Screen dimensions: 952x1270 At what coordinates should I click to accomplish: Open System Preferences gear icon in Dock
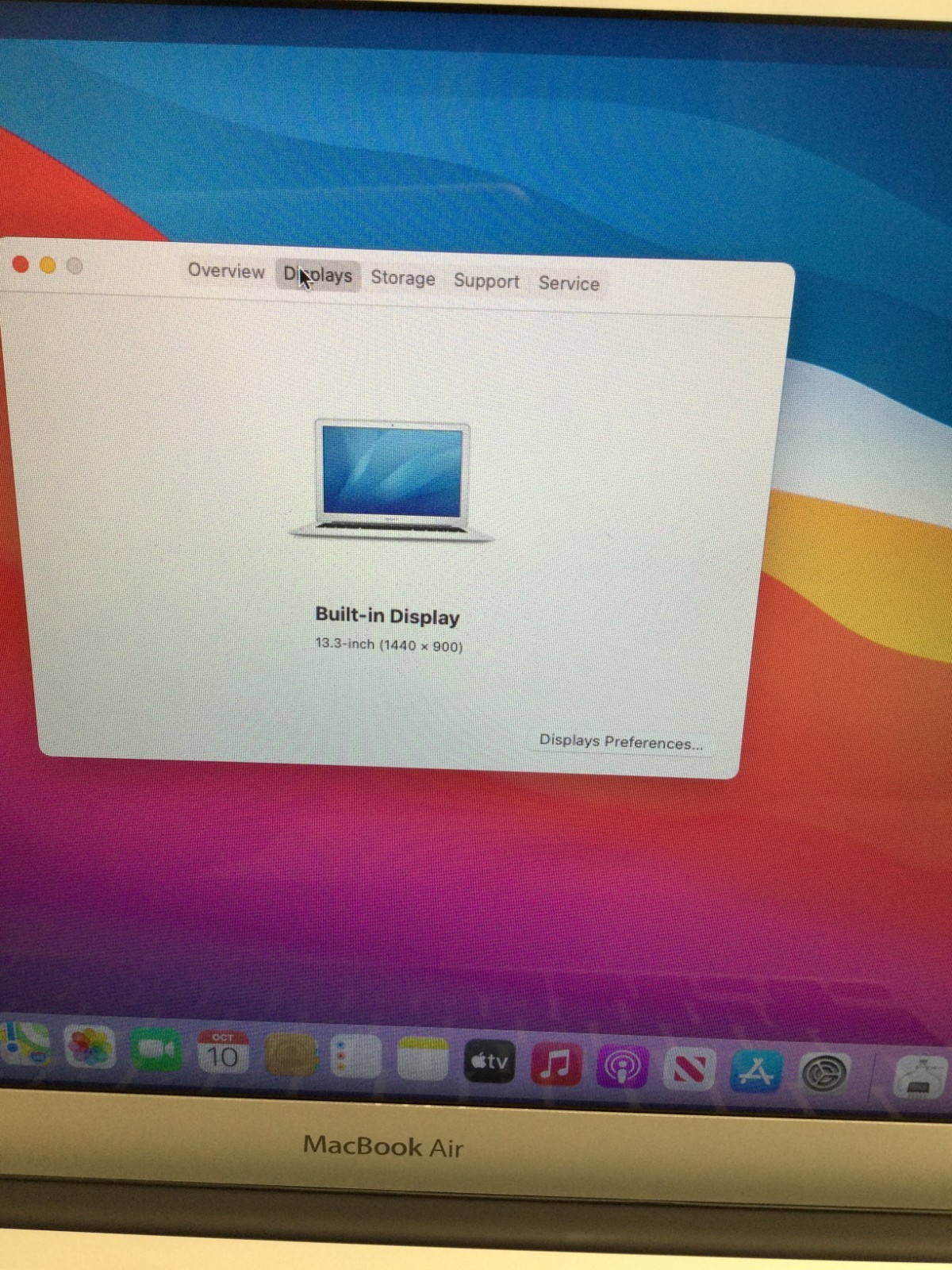coord(824,1074)
